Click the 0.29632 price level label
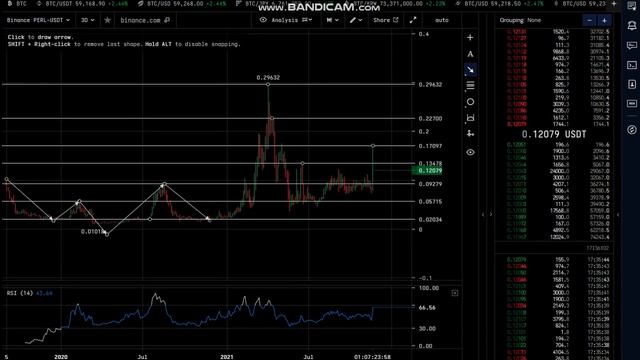Image resolution: width=640 pixels, height=360 pixels. pos(430,84)
